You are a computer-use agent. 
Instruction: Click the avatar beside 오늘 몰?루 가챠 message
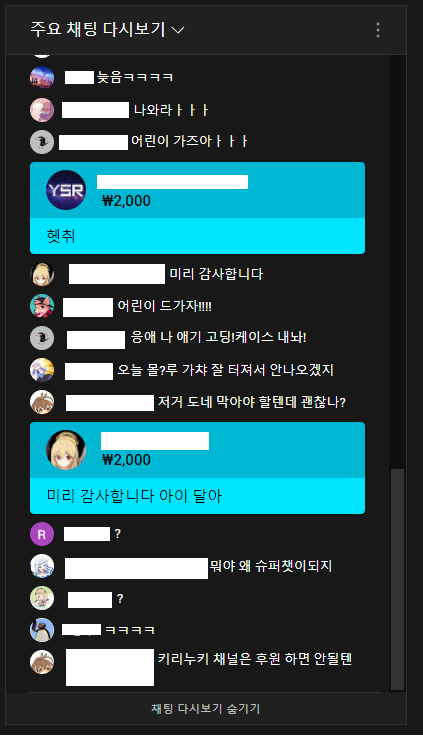pos(42,370)
